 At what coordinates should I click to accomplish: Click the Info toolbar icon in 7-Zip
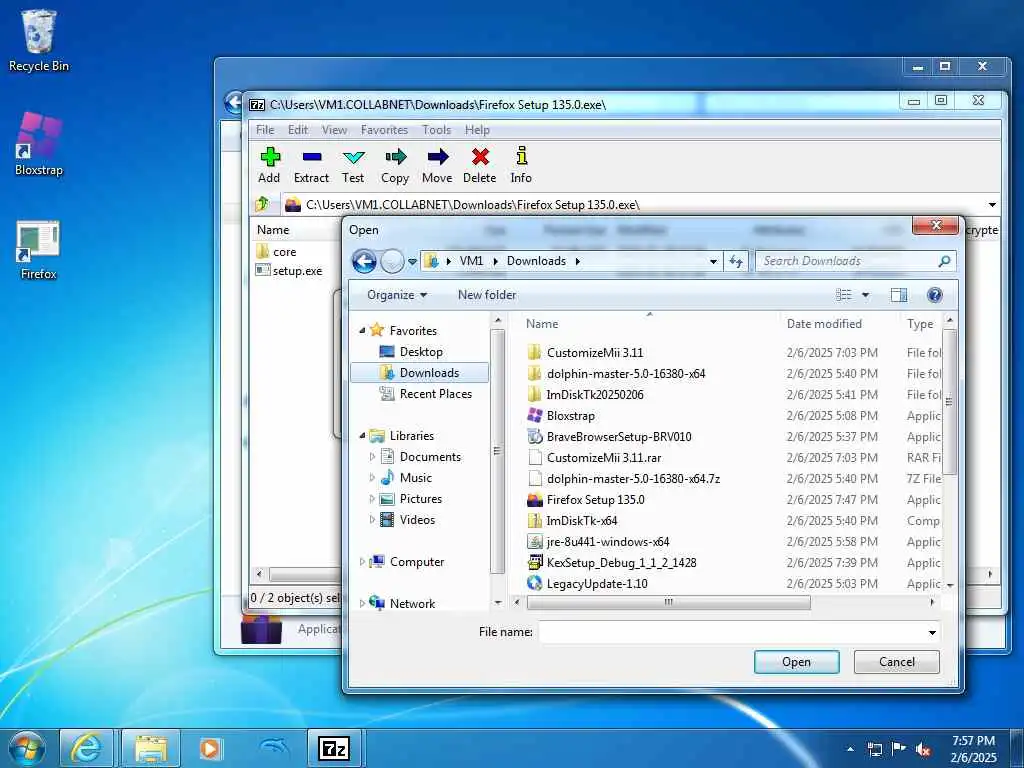(x=521, y=157)
